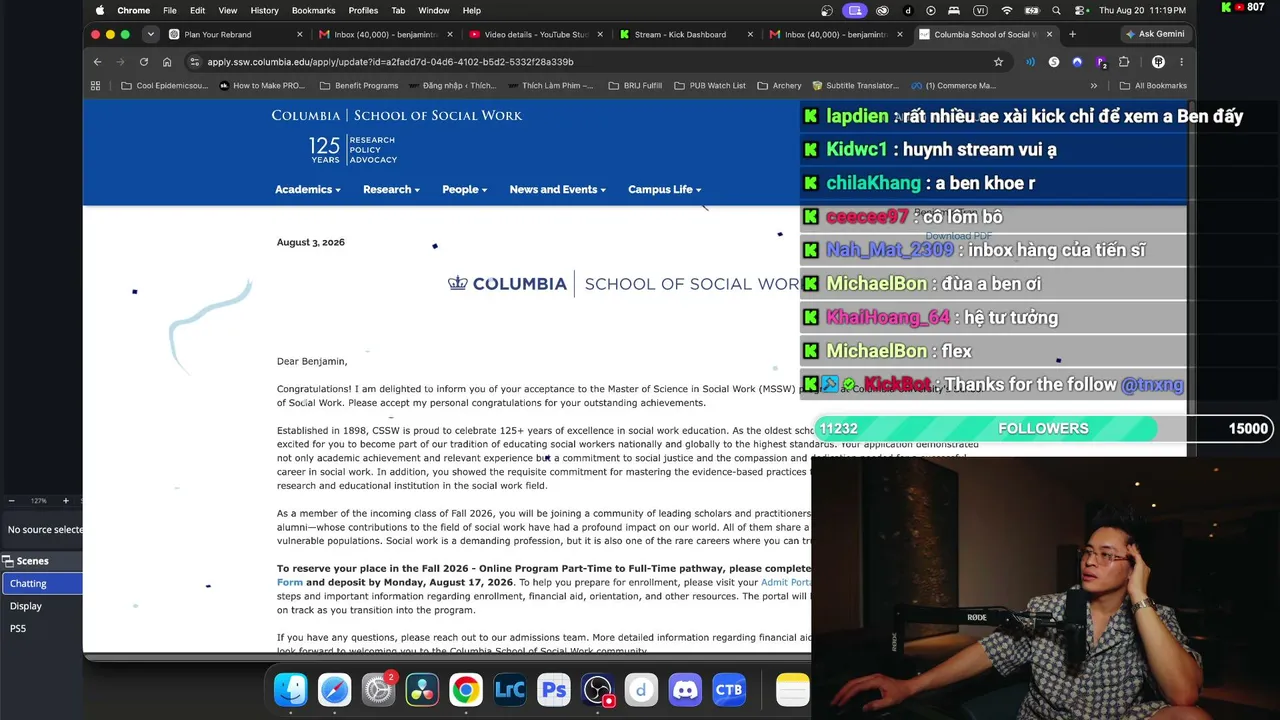Open Discord from the Dock
Image resolution: width=1280 pixels, height=720 pixels.
click(x=685, y=690)
